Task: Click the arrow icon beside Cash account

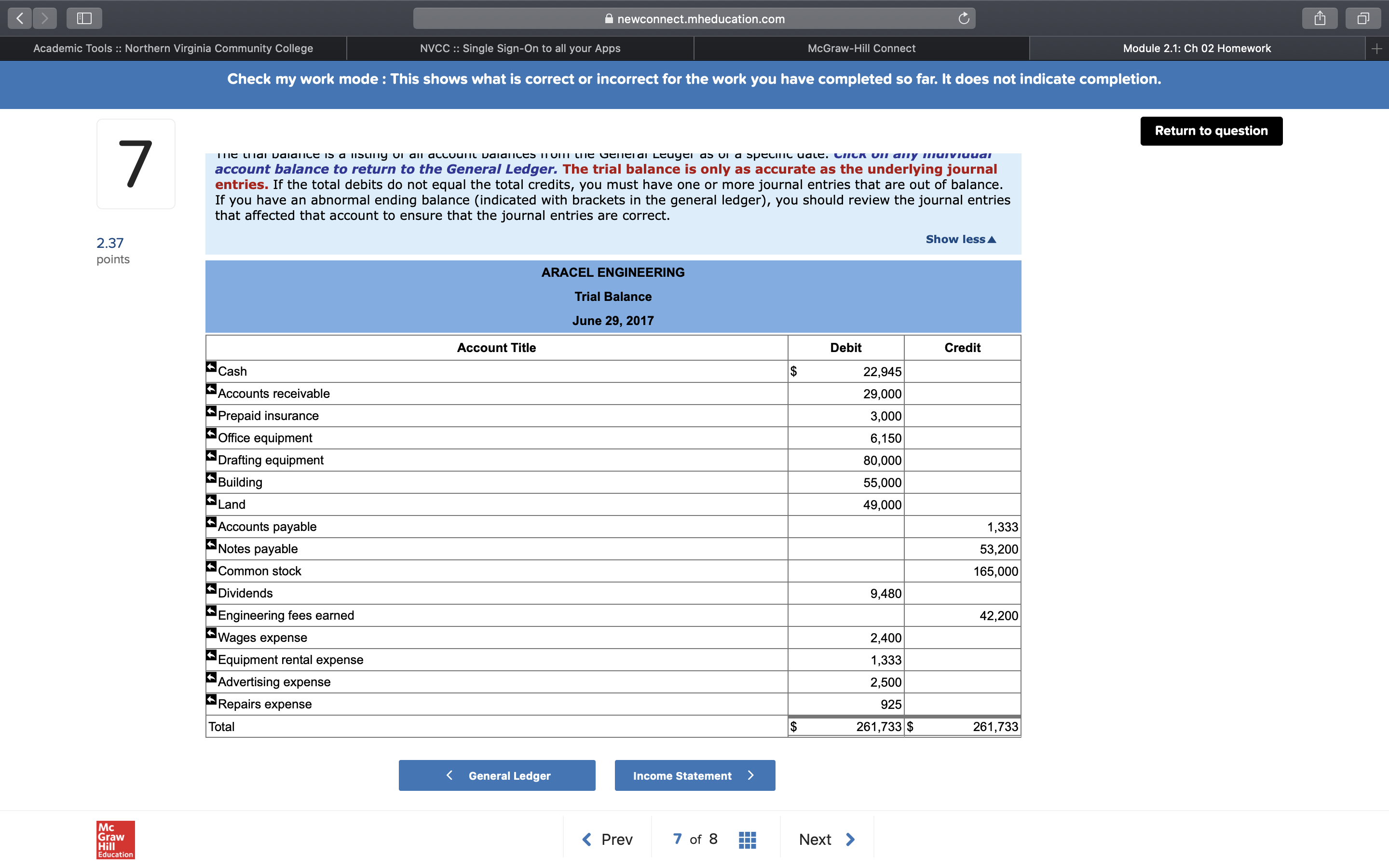Action: 211,367
